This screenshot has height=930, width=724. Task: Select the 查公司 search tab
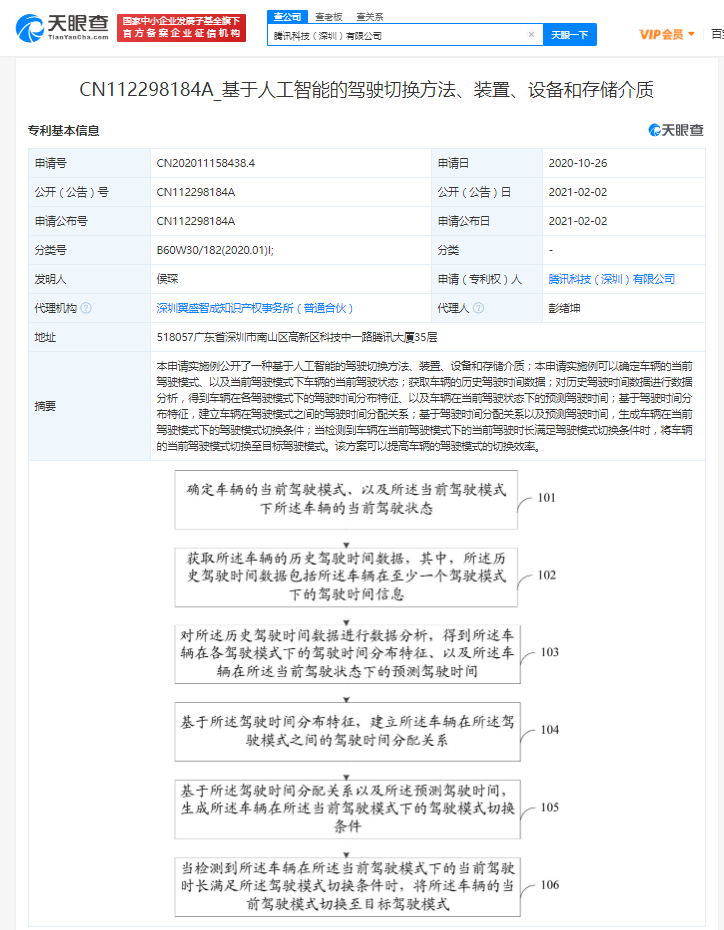coord(287,17)
